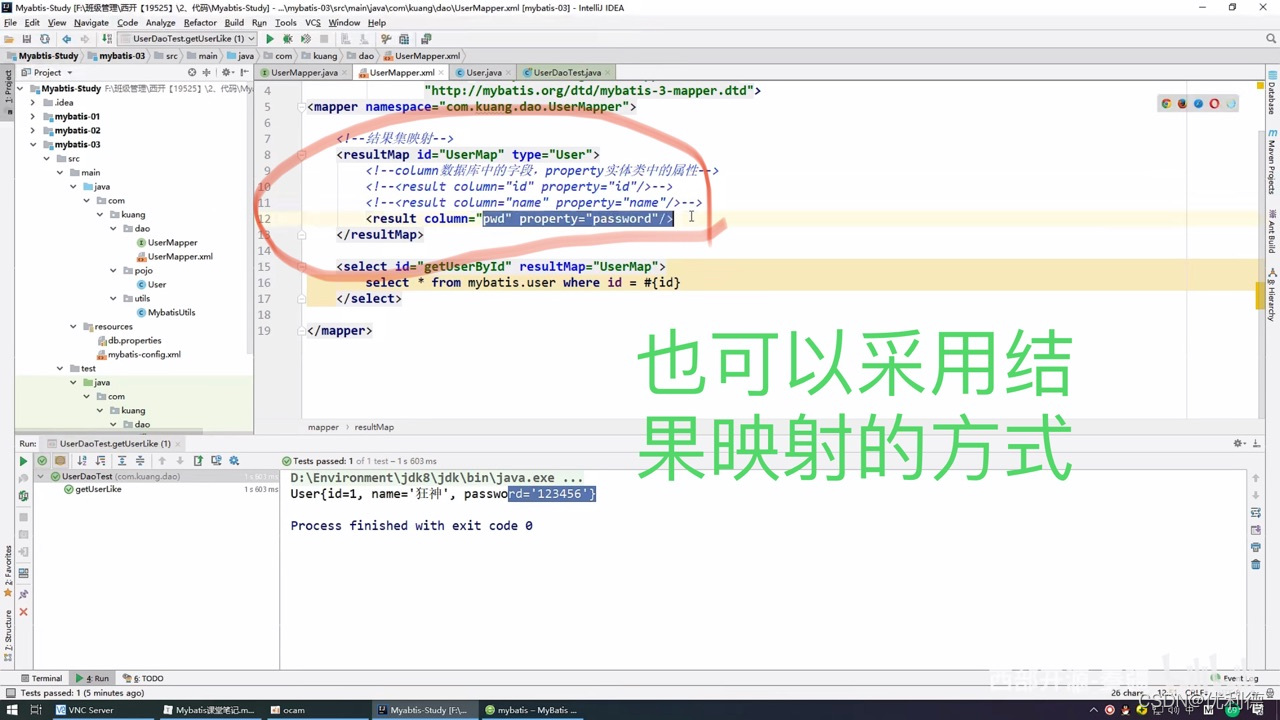
Task: Open the Refactor menu
Action: (x=200, y=22)
